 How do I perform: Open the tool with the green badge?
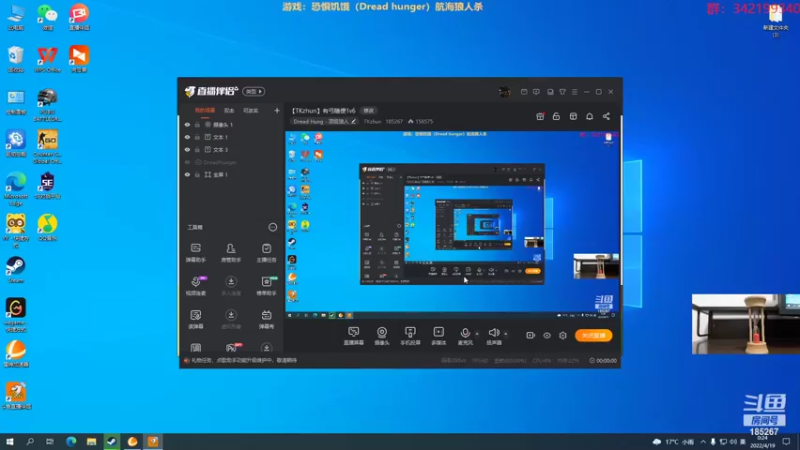point(266,286)
